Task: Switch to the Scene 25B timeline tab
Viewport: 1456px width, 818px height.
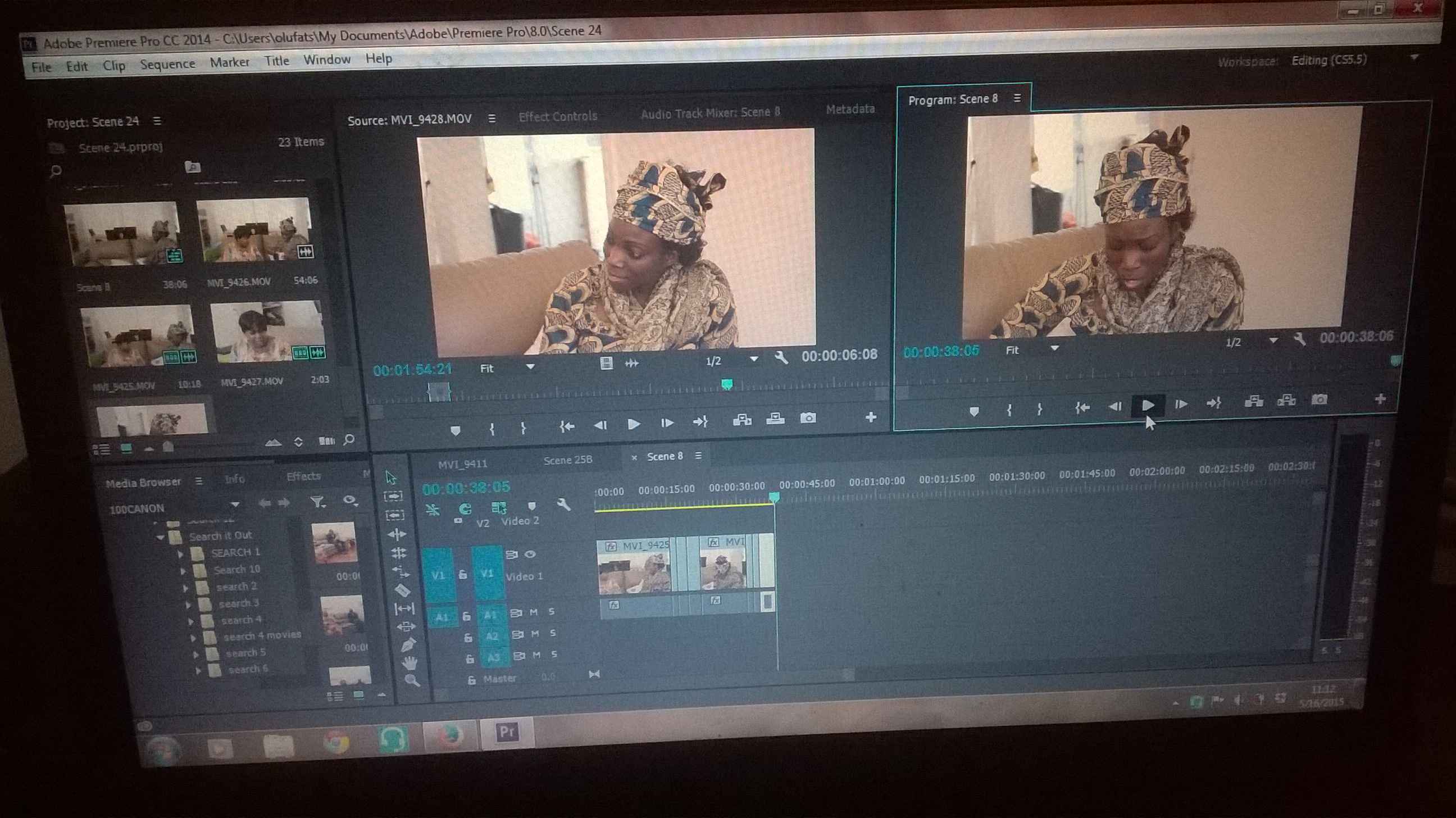Action: [x=567, y=460]
